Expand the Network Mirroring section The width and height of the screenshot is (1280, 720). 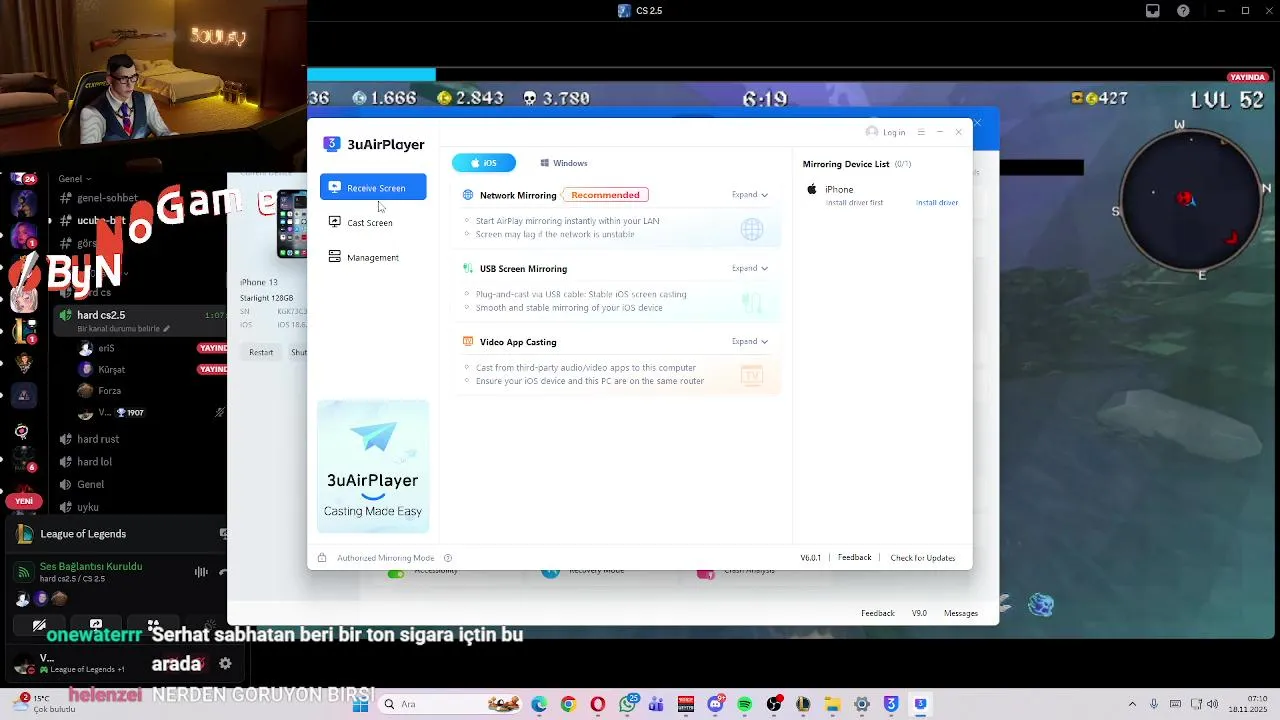click(750, 195)
